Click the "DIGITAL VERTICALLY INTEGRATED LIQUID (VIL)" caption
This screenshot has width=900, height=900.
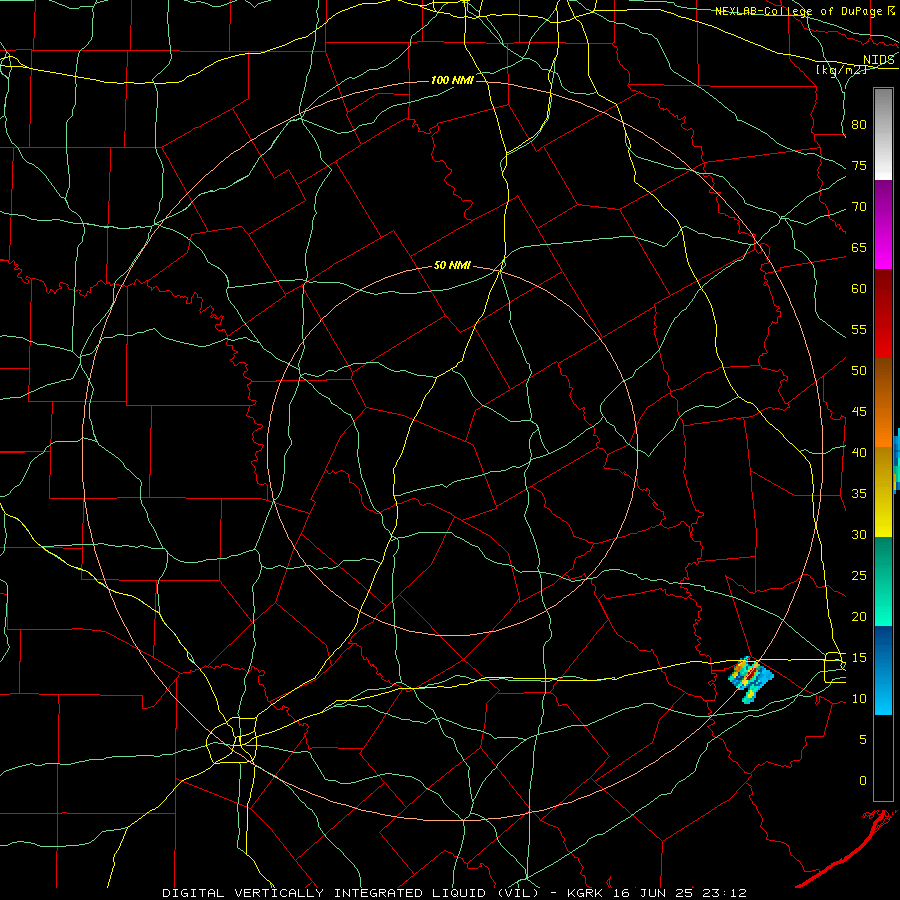(351, 893)
